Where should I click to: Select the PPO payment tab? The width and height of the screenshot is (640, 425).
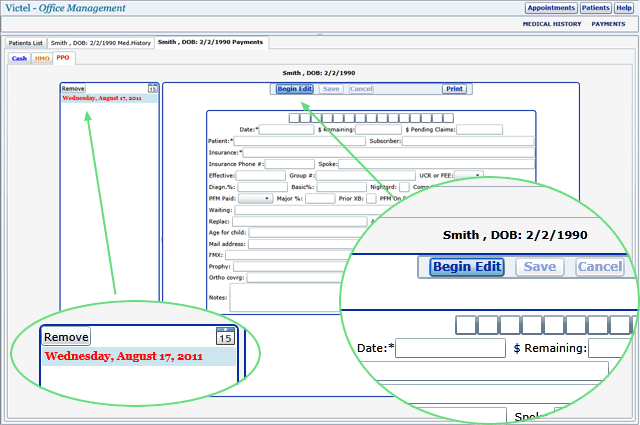(x=63, y=58)
